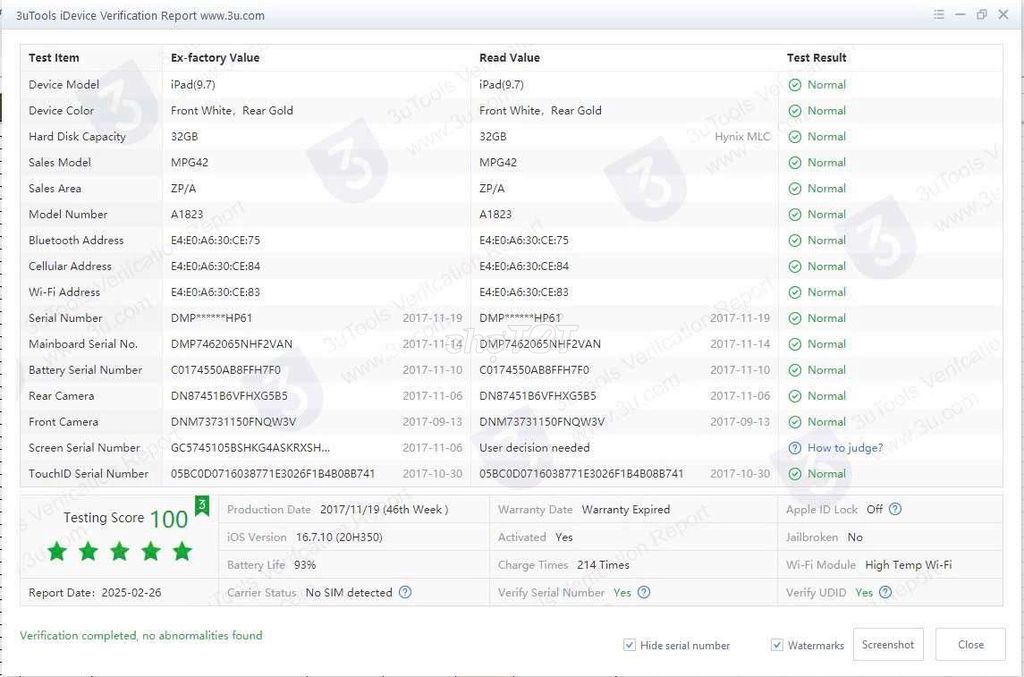Click the Normal check icon for Device Model
The width and height of the screenshot is (1024, 677).
click(795, 85)
